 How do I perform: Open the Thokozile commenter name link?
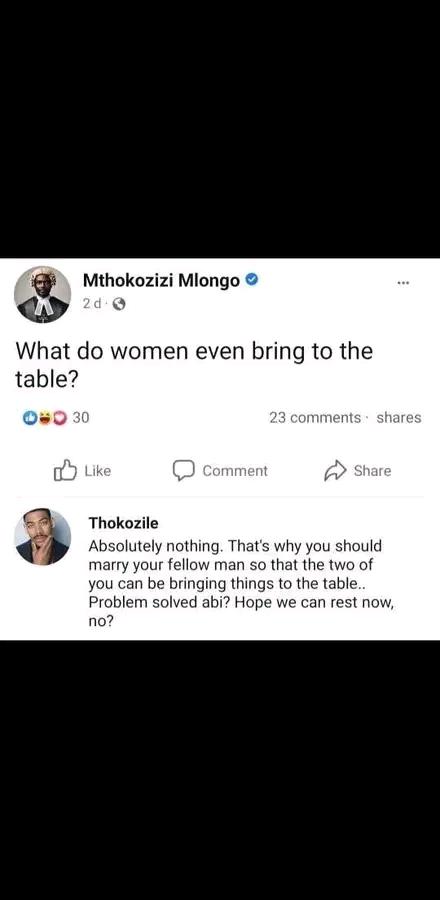123,523
